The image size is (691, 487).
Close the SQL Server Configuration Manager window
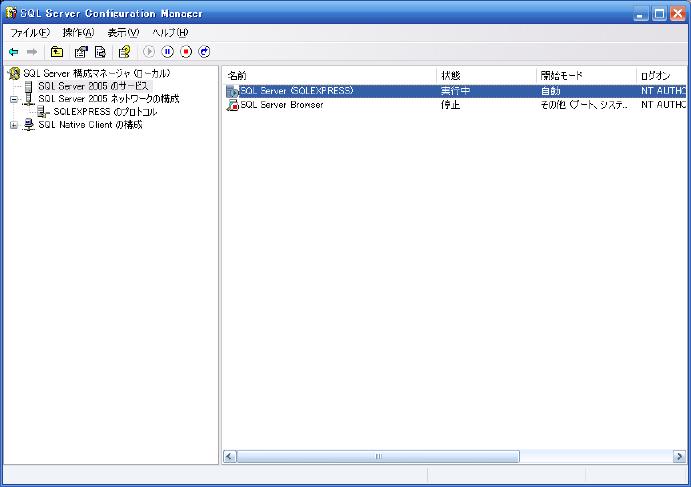point(678,14)
